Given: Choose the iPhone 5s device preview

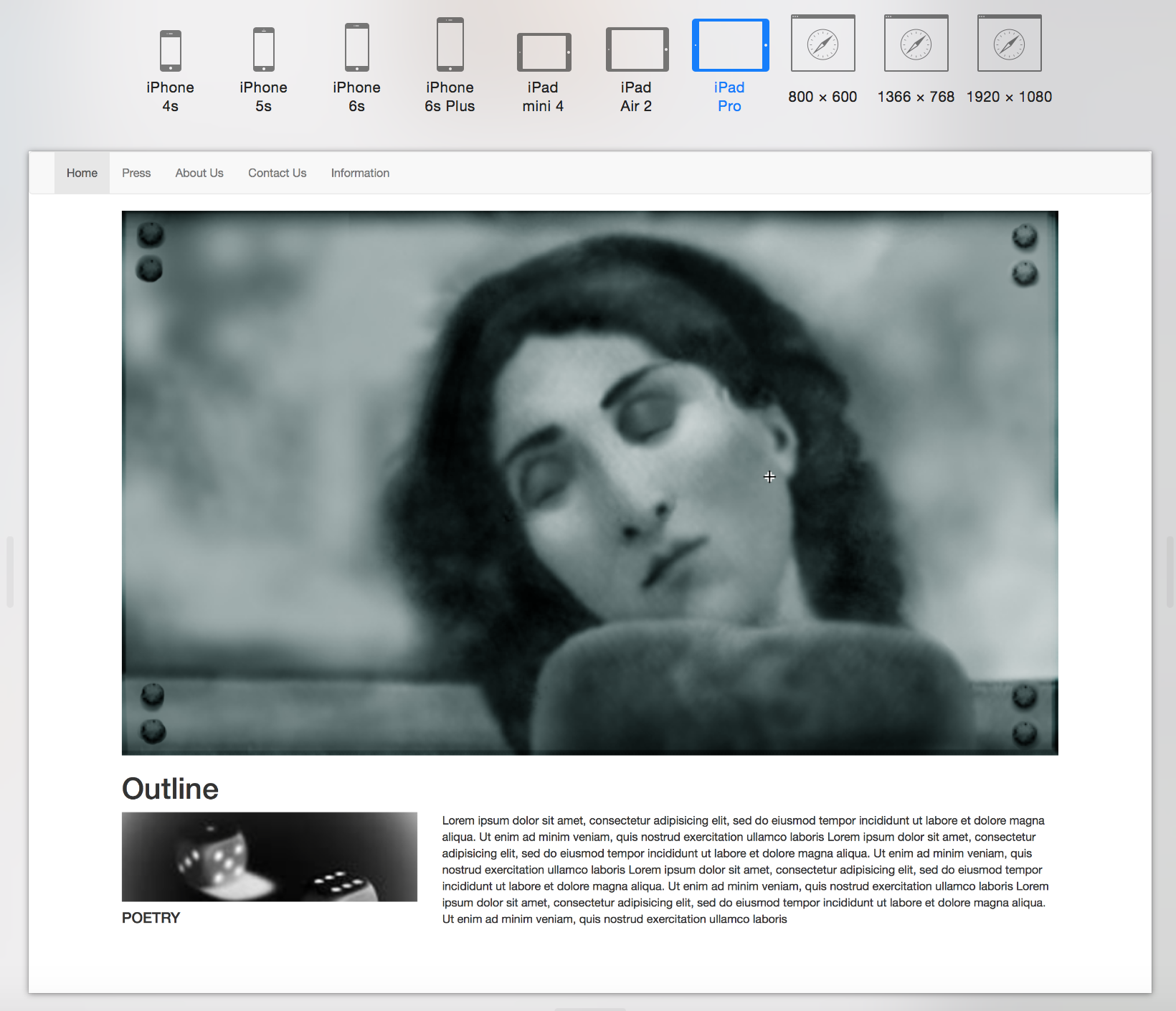Looking at the screenshot, I should 263,49.
